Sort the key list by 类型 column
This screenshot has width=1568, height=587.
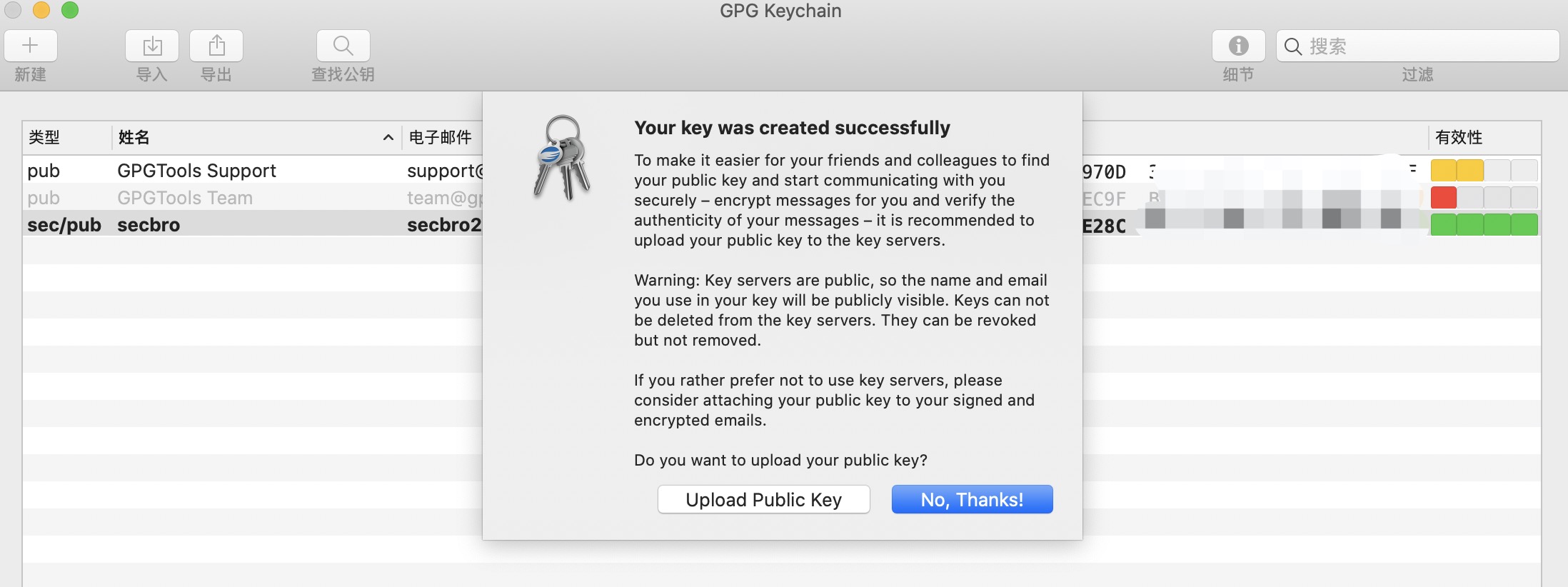[44, 137]
